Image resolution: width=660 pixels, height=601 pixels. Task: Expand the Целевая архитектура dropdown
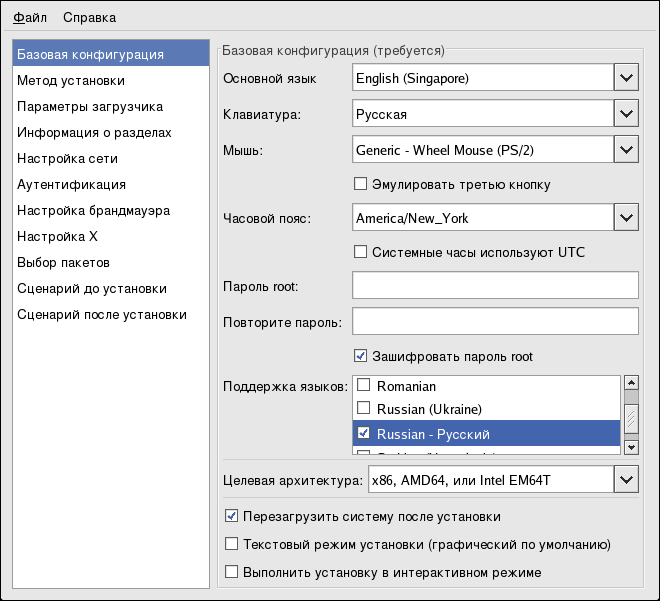[x=626, y=481]
